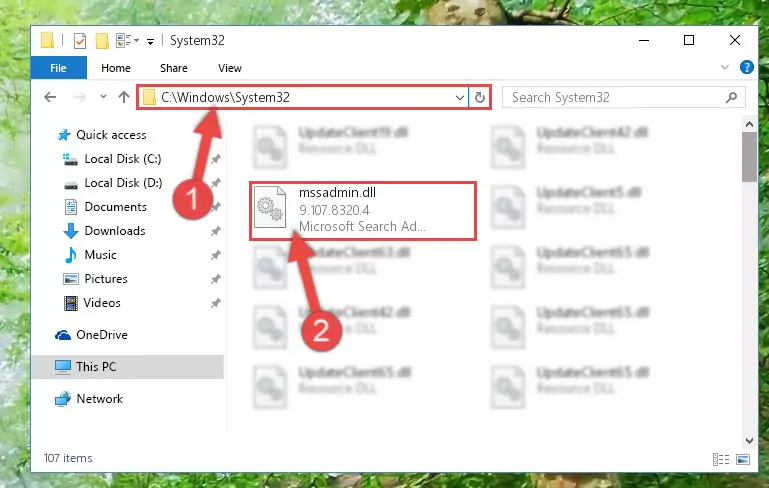Open the Home ribbon tab
The height and width of the screenshot is (488, 769).
click(116, 68)
